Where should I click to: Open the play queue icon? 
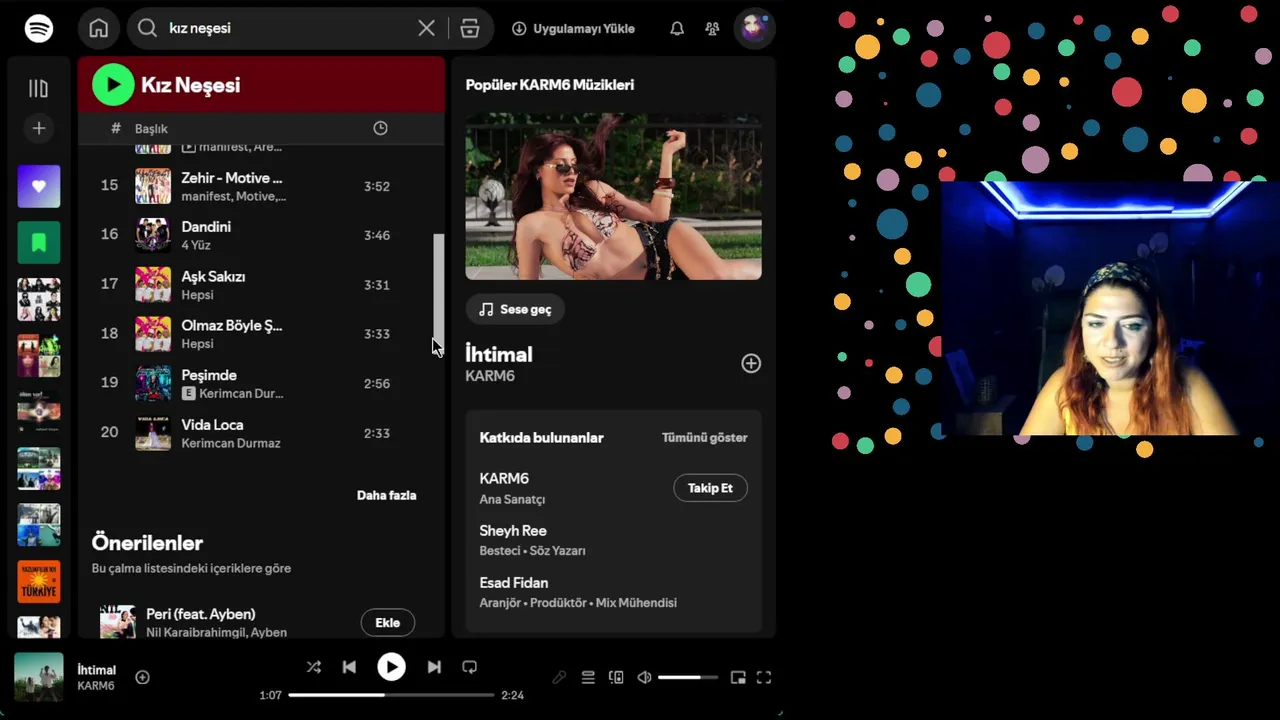tap(588, 677)
